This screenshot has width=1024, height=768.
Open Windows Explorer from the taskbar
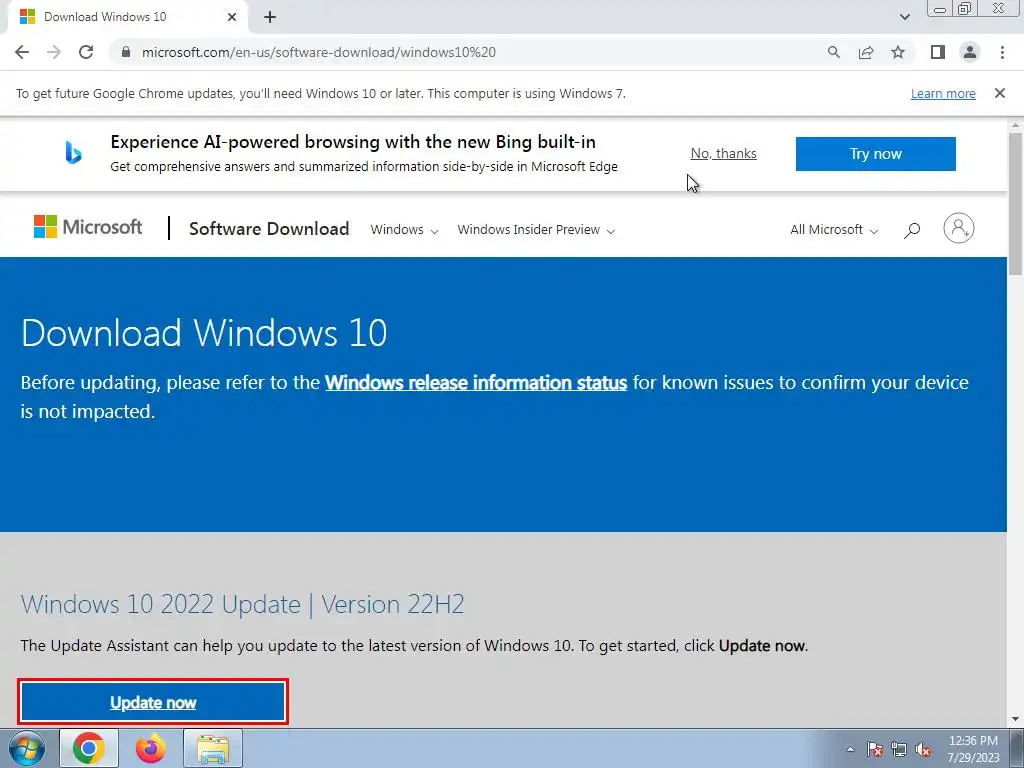[x=213, y=748]
